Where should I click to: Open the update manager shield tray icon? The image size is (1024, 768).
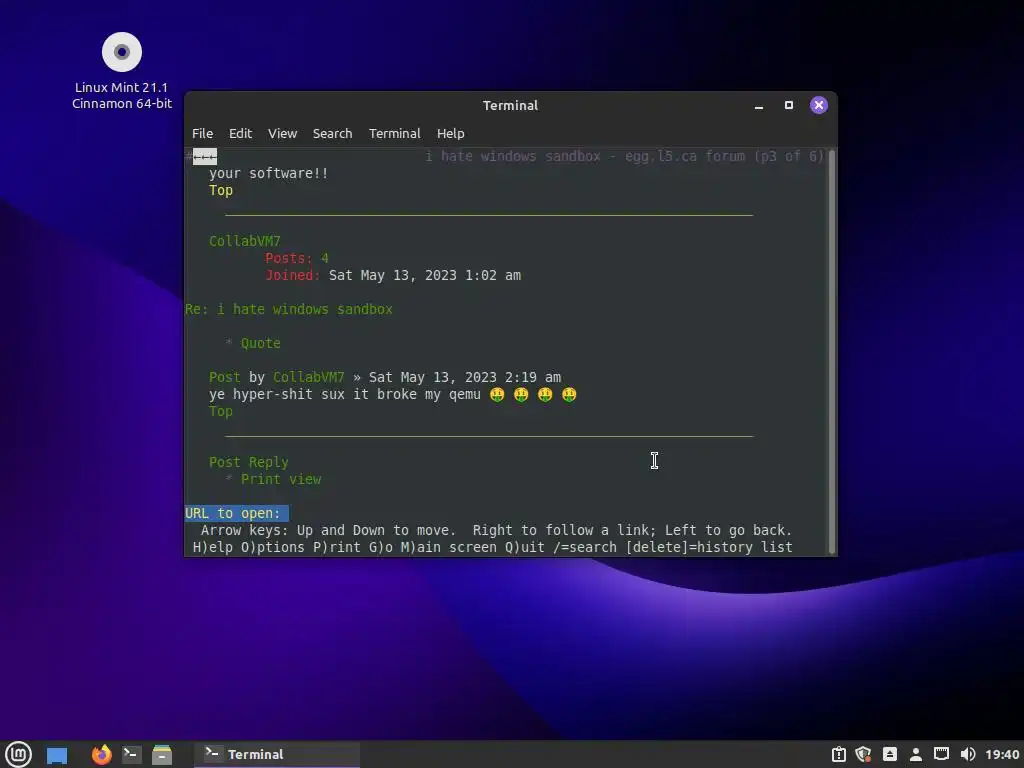click(x=863, y=754)
